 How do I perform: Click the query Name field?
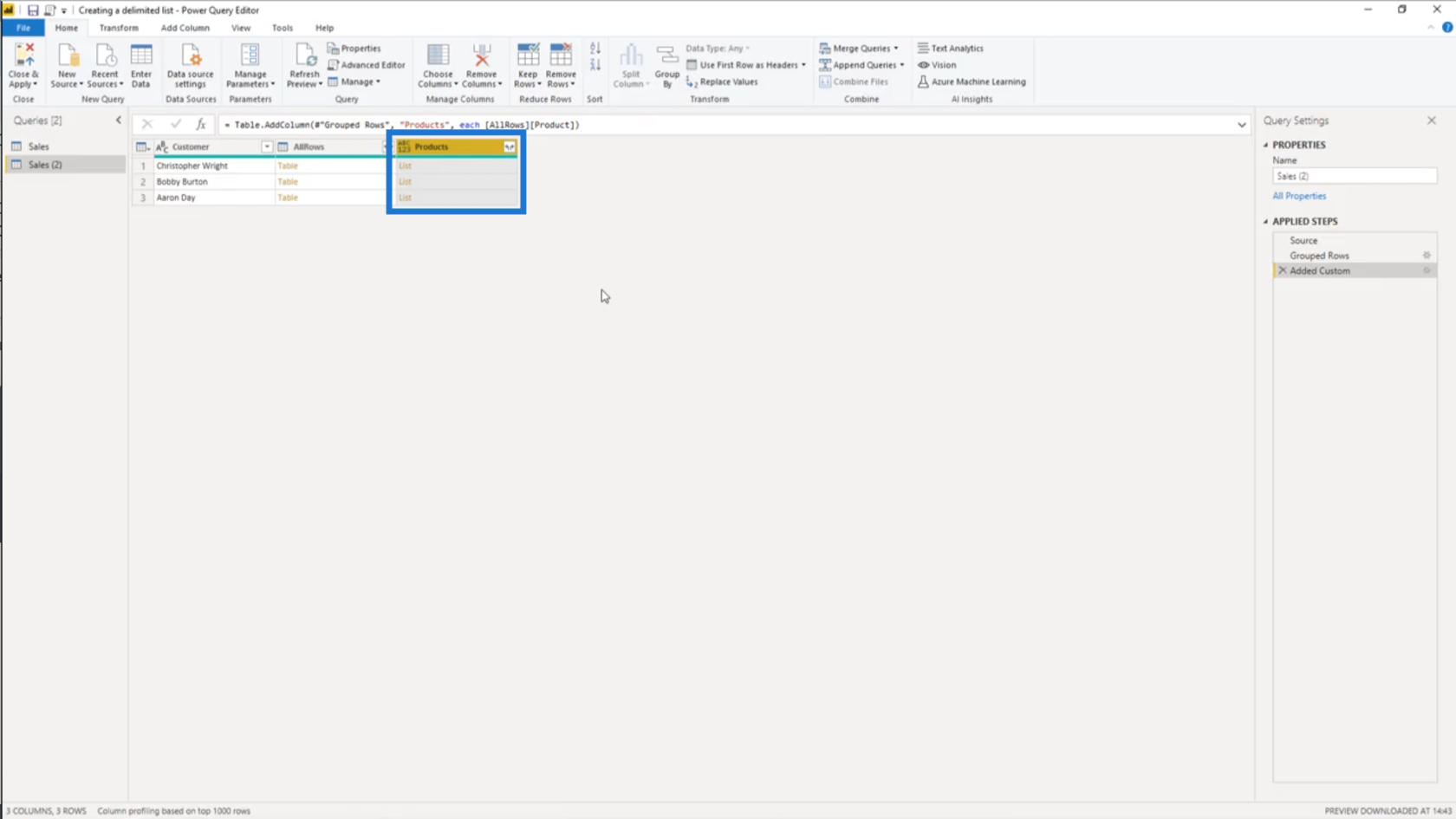pos(1355,176)
